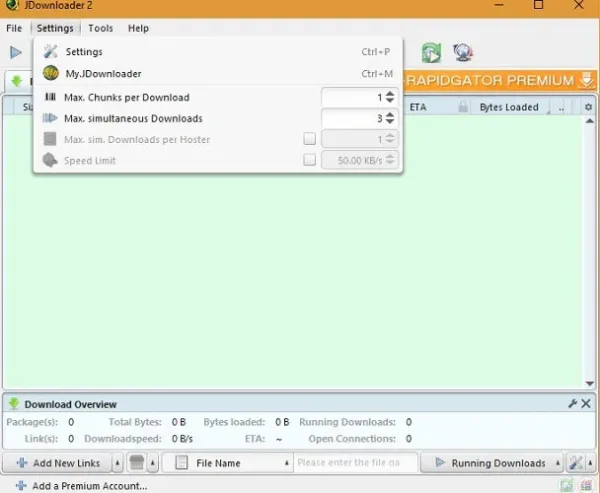Decrease Max. Chunks per Download value
The image size is (600, 493).
click(x=390, y=100)
